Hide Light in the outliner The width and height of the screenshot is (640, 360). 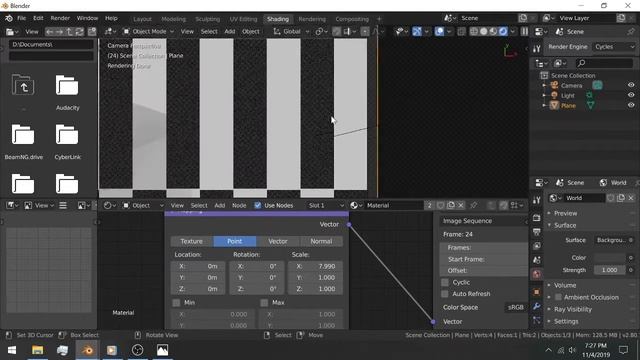click(x=631, y=95)
